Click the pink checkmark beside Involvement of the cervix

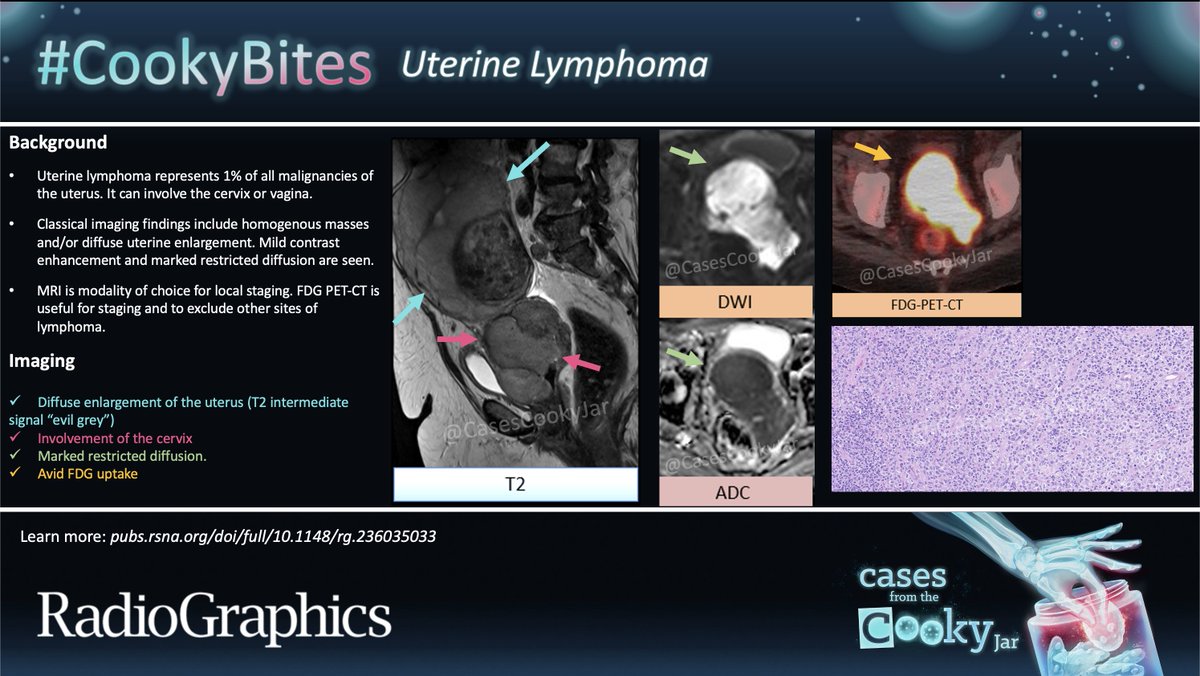coord(14,438)
